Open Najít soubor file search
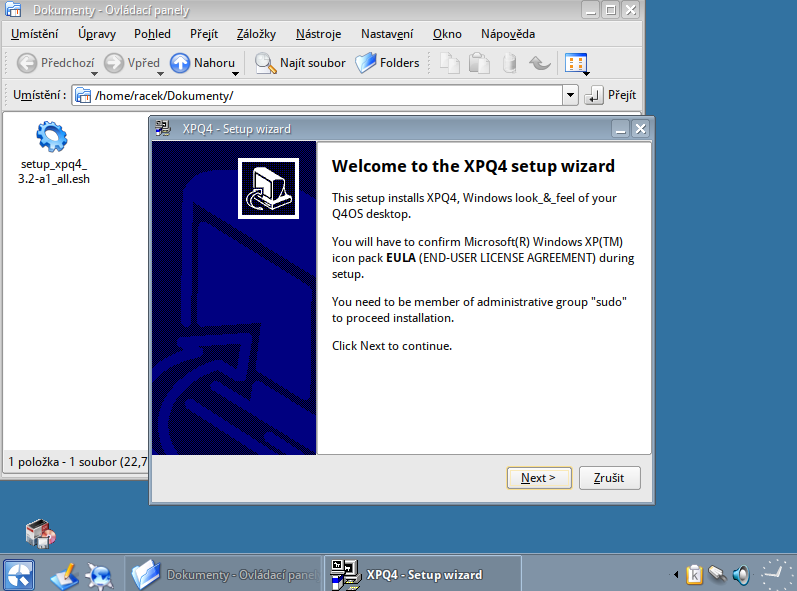This screenshot has width=797, height=591. [300, 63]
